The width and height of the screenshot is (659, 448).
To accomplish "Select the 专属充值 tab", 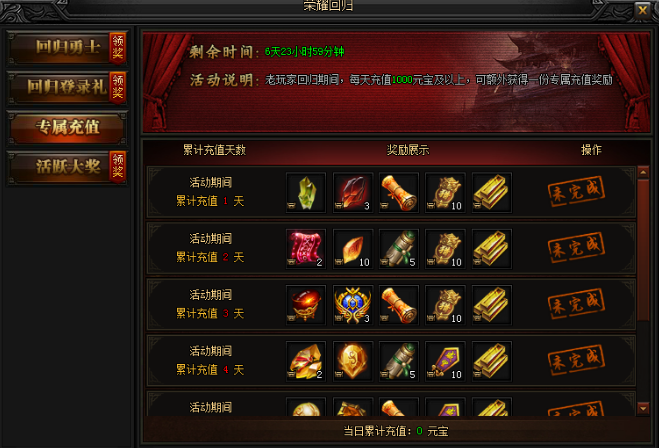I will click(67, 127).
